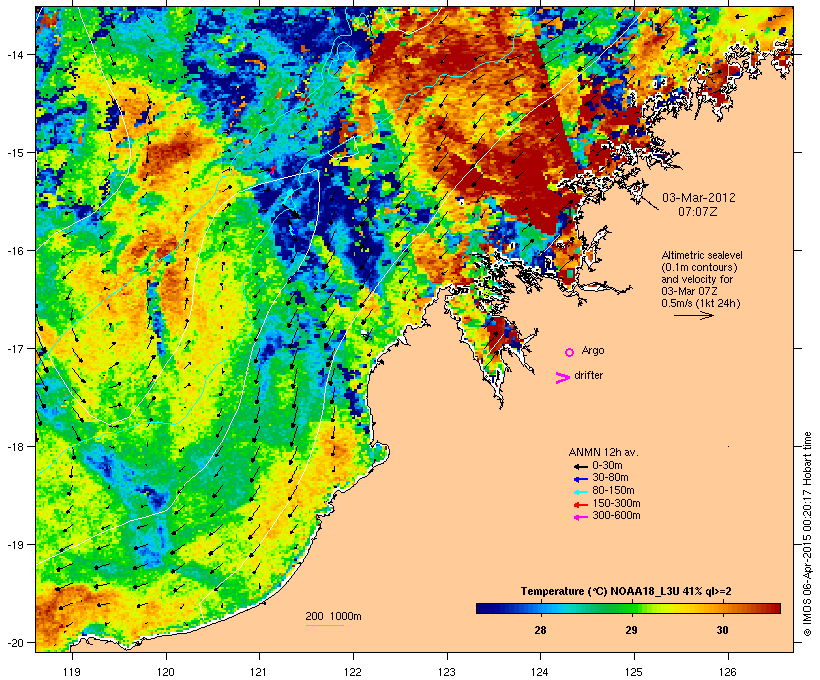The width and height of the screenshot is (820, 680).
Task: Click the '28' colorbar tick label
Action: (x=540, y=630)
